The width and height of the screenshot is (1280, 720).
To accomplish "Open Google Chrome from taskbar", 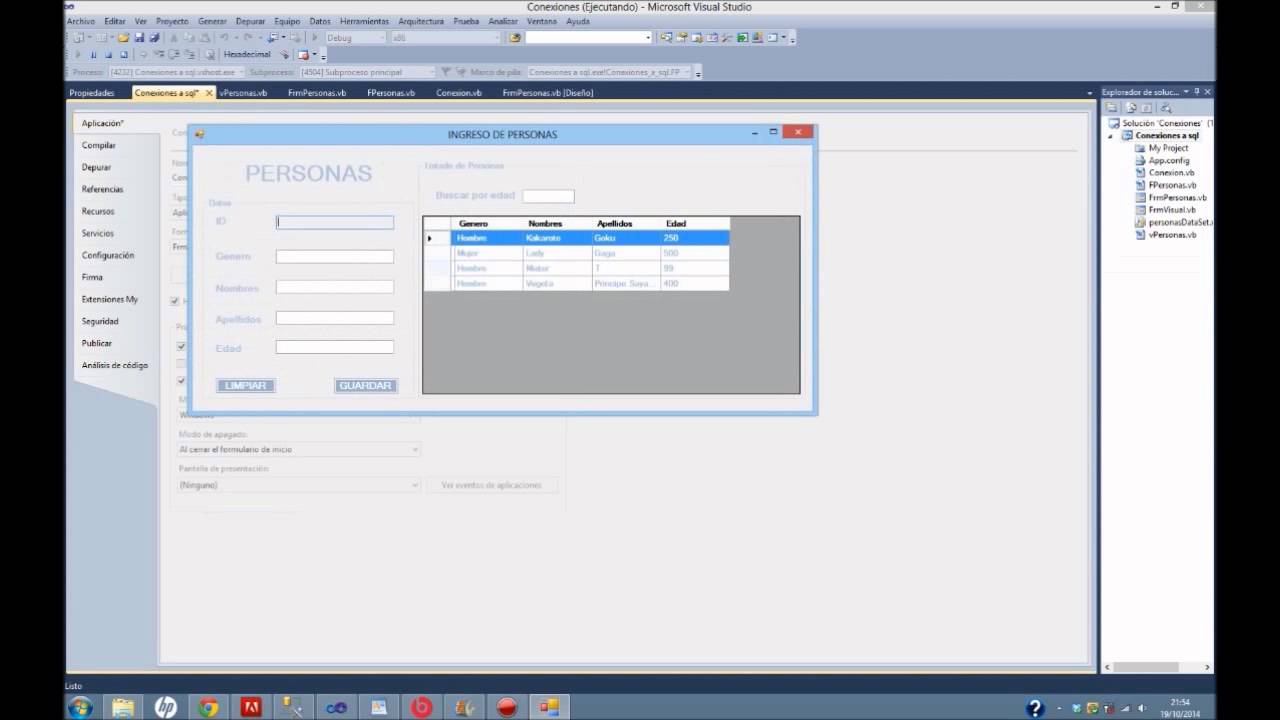I will tap(208, 707).
